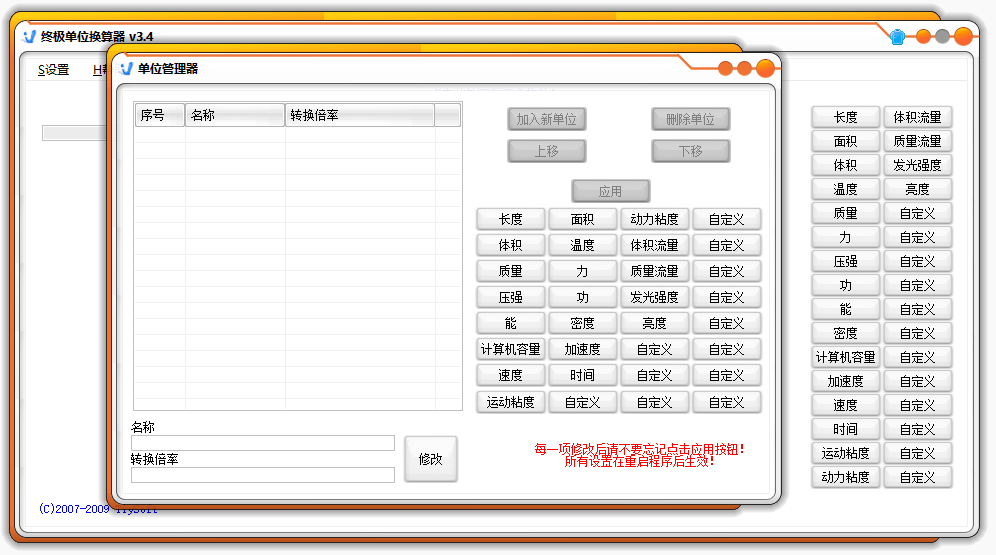Open 能 category in main window
The height and width of the screenshot is (555, 996).
pyautogui.click(x=845, y=309)
